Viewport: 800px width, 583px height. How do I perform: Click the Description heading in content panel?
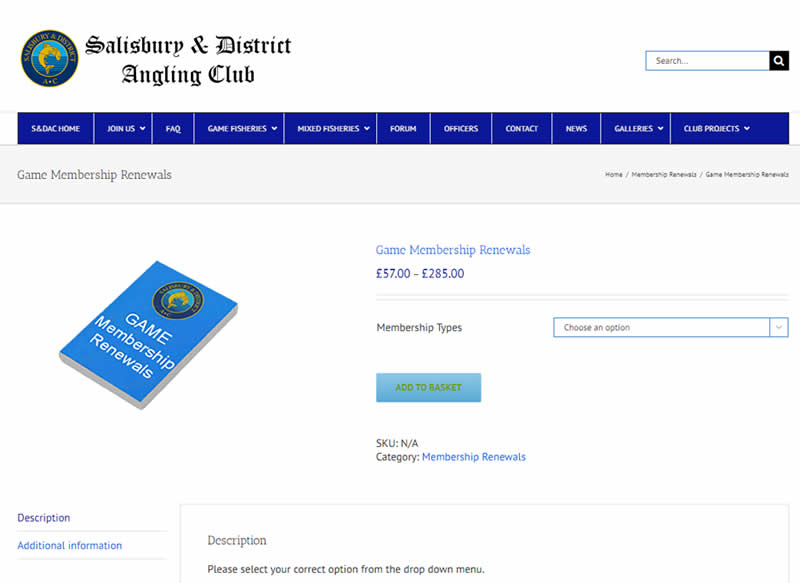click(x=237, y=540)
